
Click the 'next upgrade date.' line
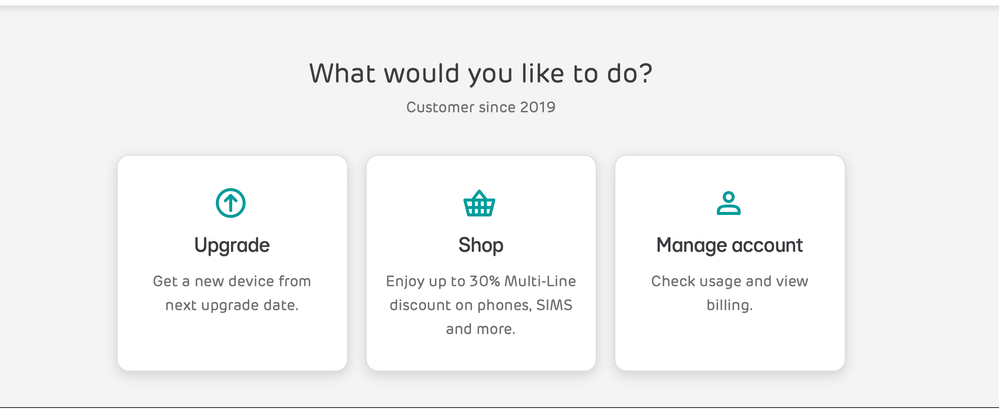click(x=232, y=306)
